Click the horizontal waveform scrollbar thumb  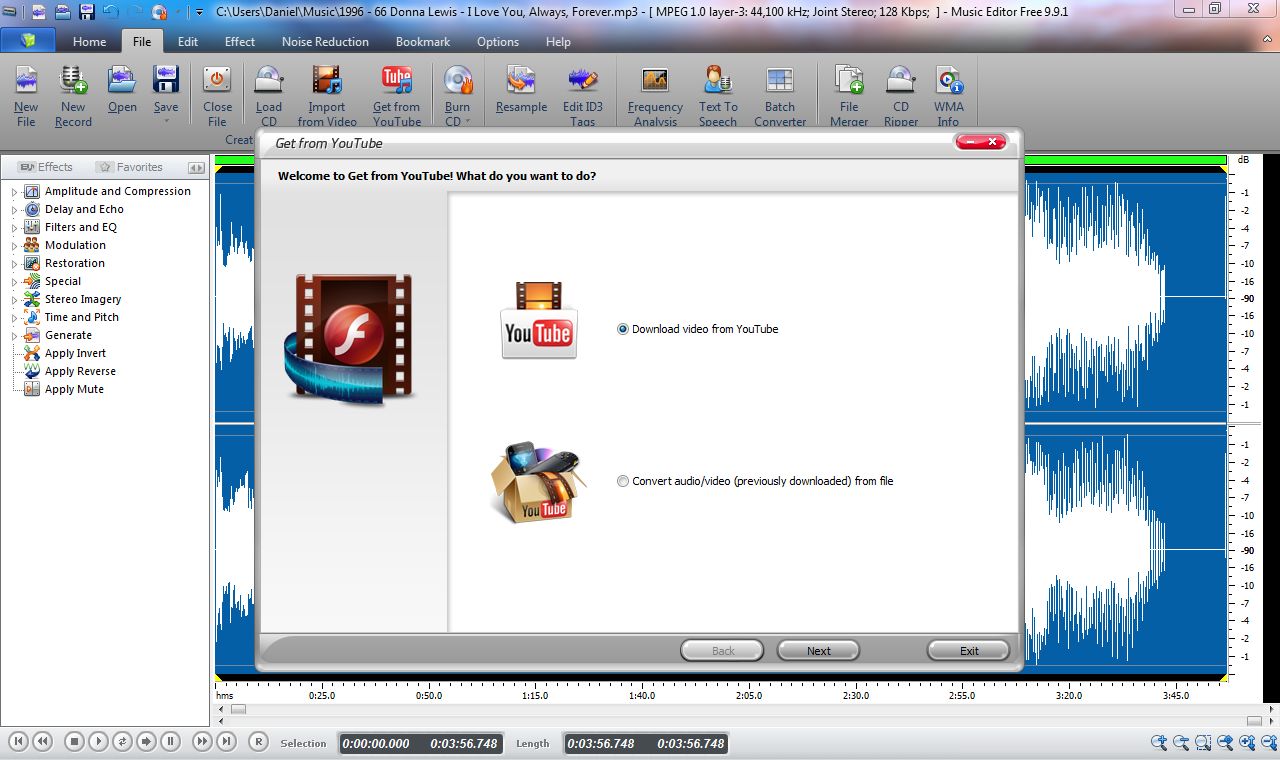tap(238, 709)
